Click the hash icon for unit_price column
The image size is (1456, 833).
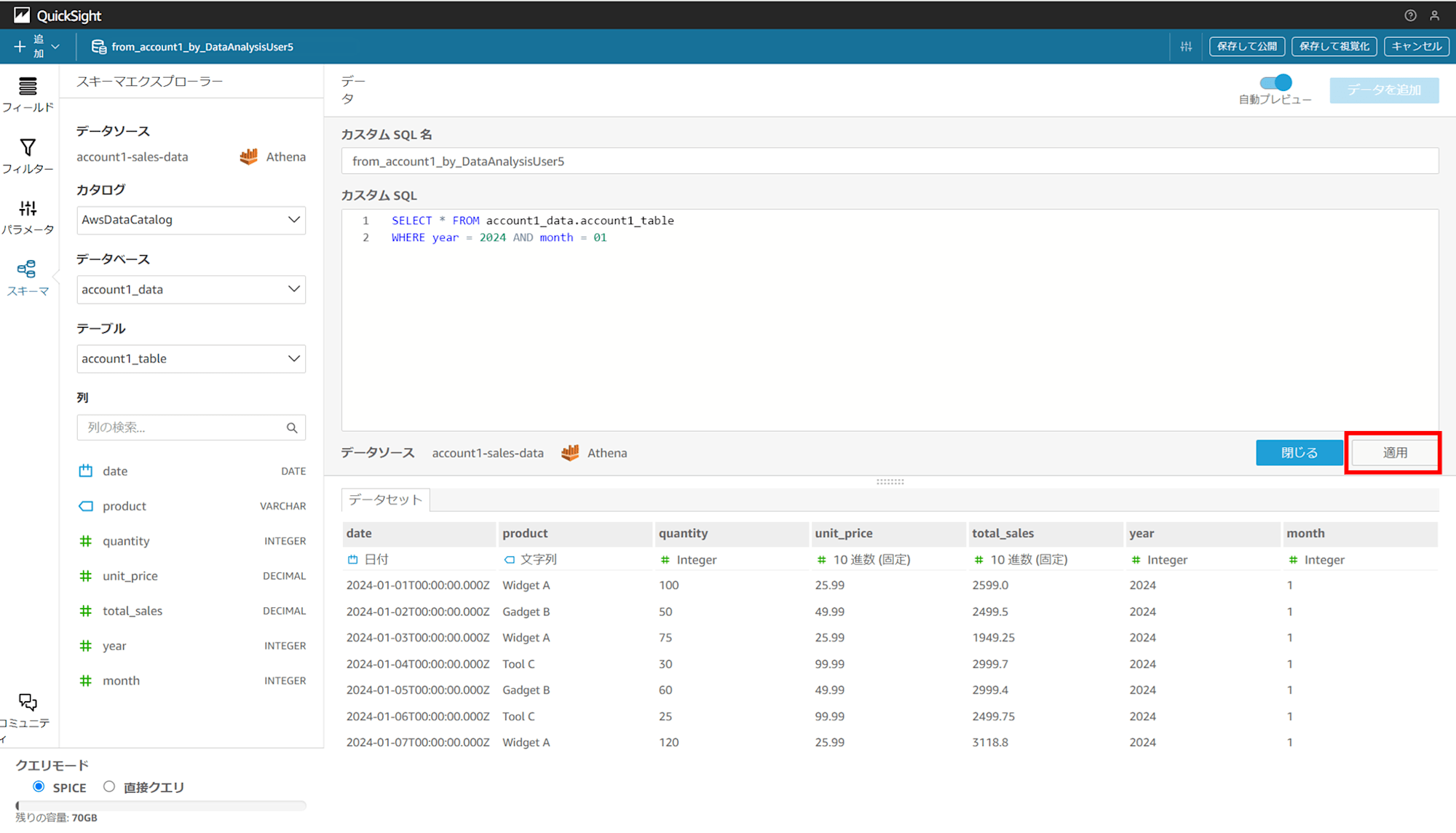[x=86, y=576]
